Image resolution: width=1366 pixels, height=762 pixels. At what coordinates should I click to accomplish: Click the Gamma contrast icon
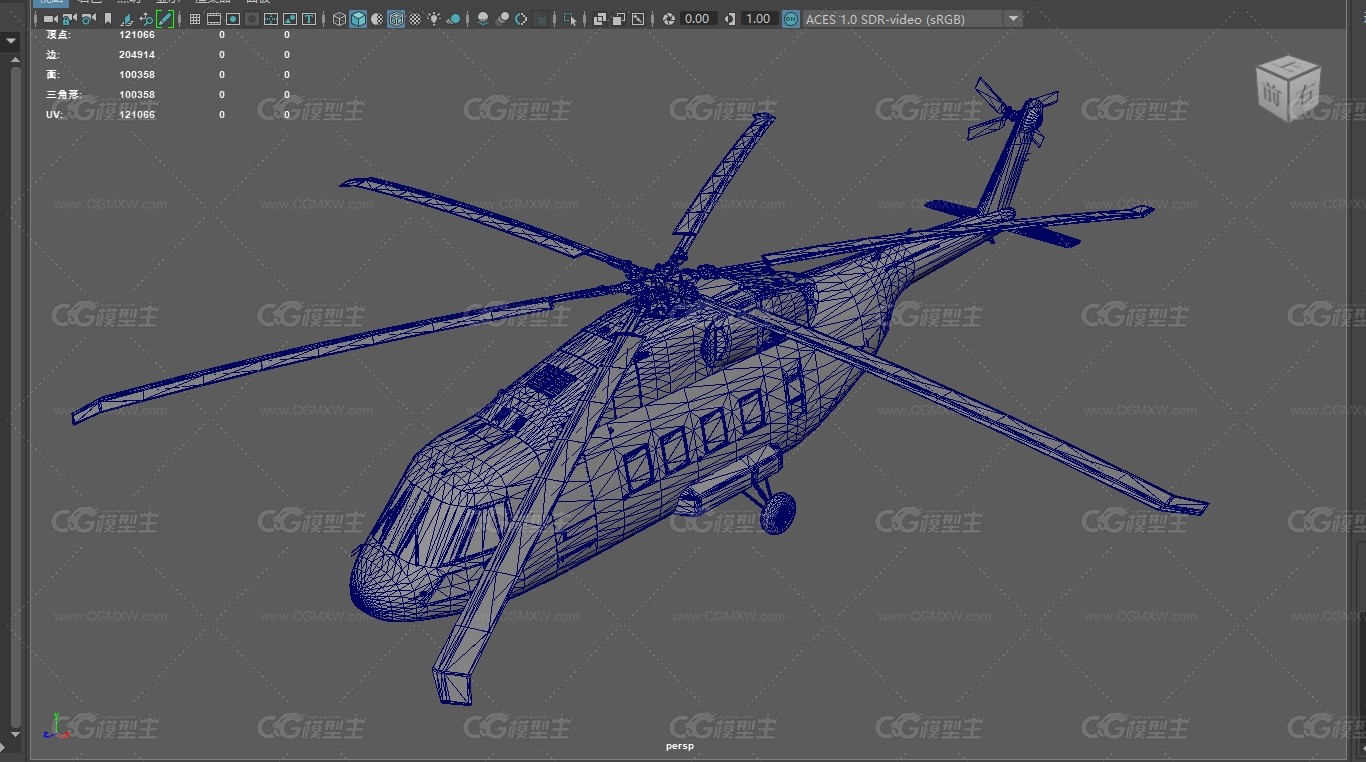click(730, 19)
